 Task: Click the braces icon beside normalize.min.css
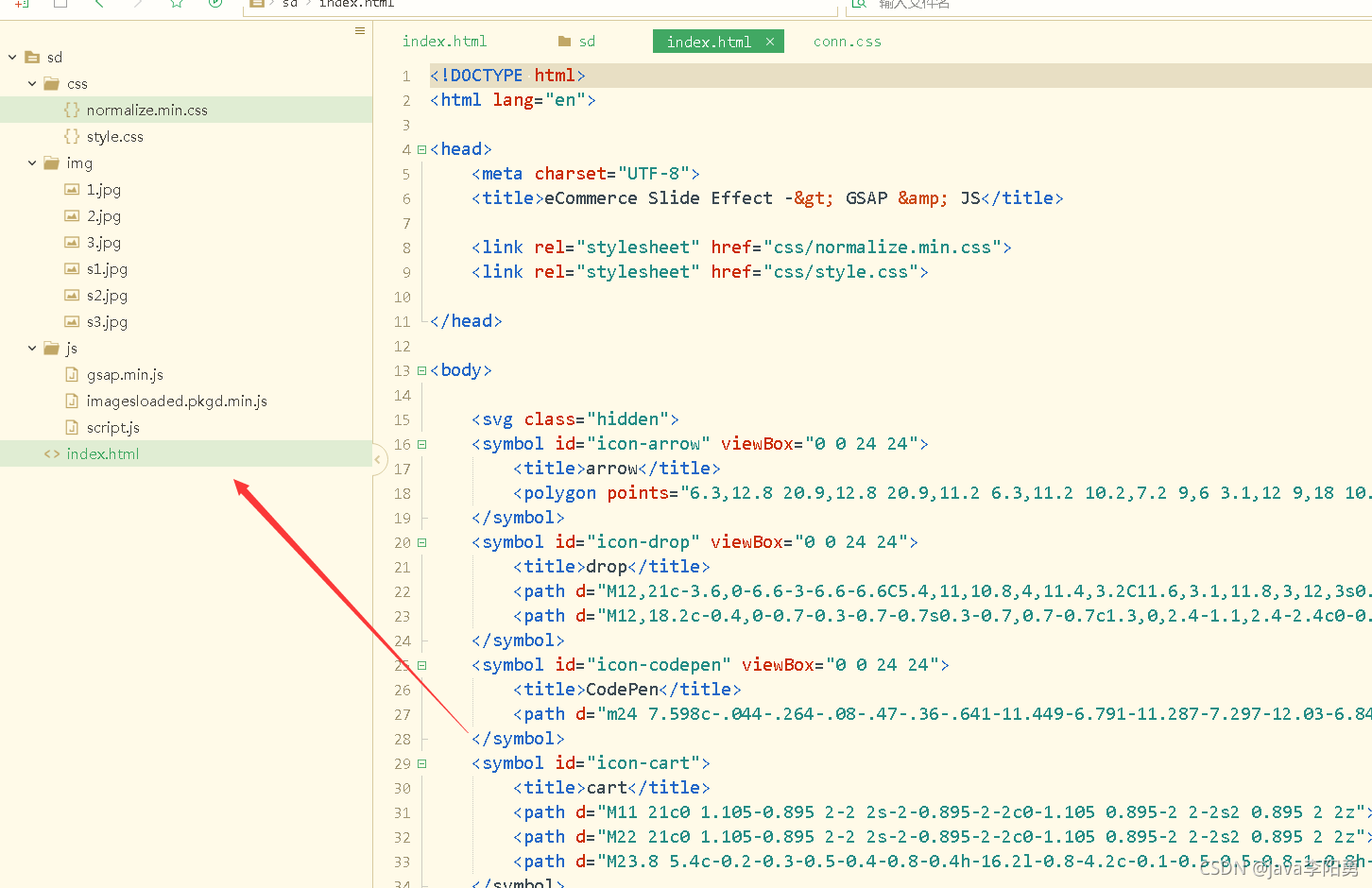(x=72, y=111)
